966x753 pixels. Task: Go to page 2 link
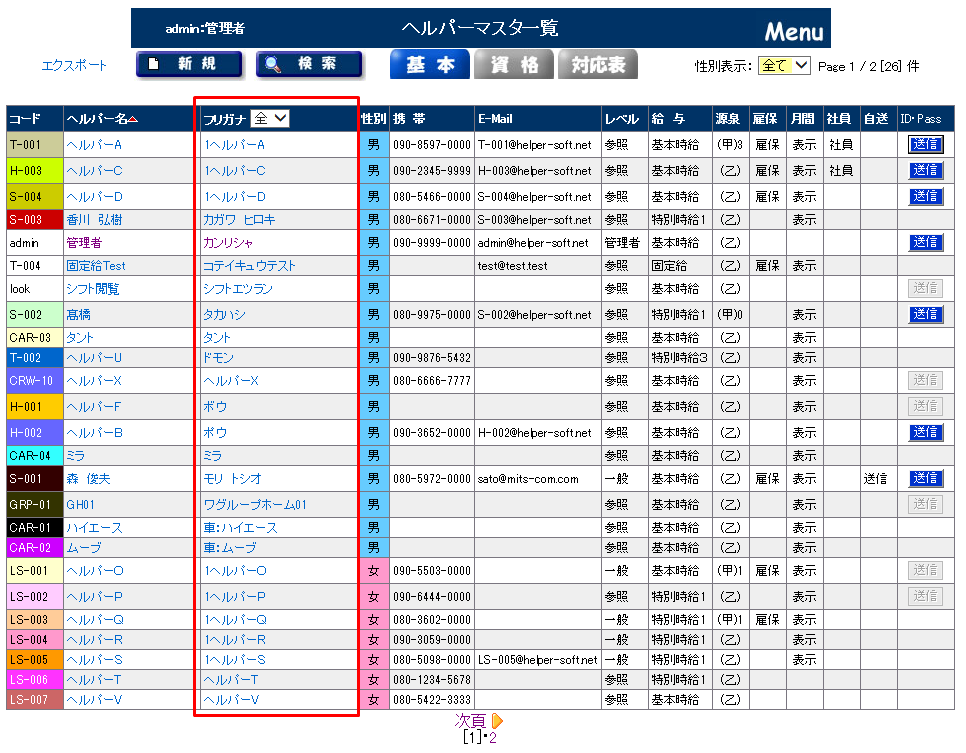(x=492, y=738)
